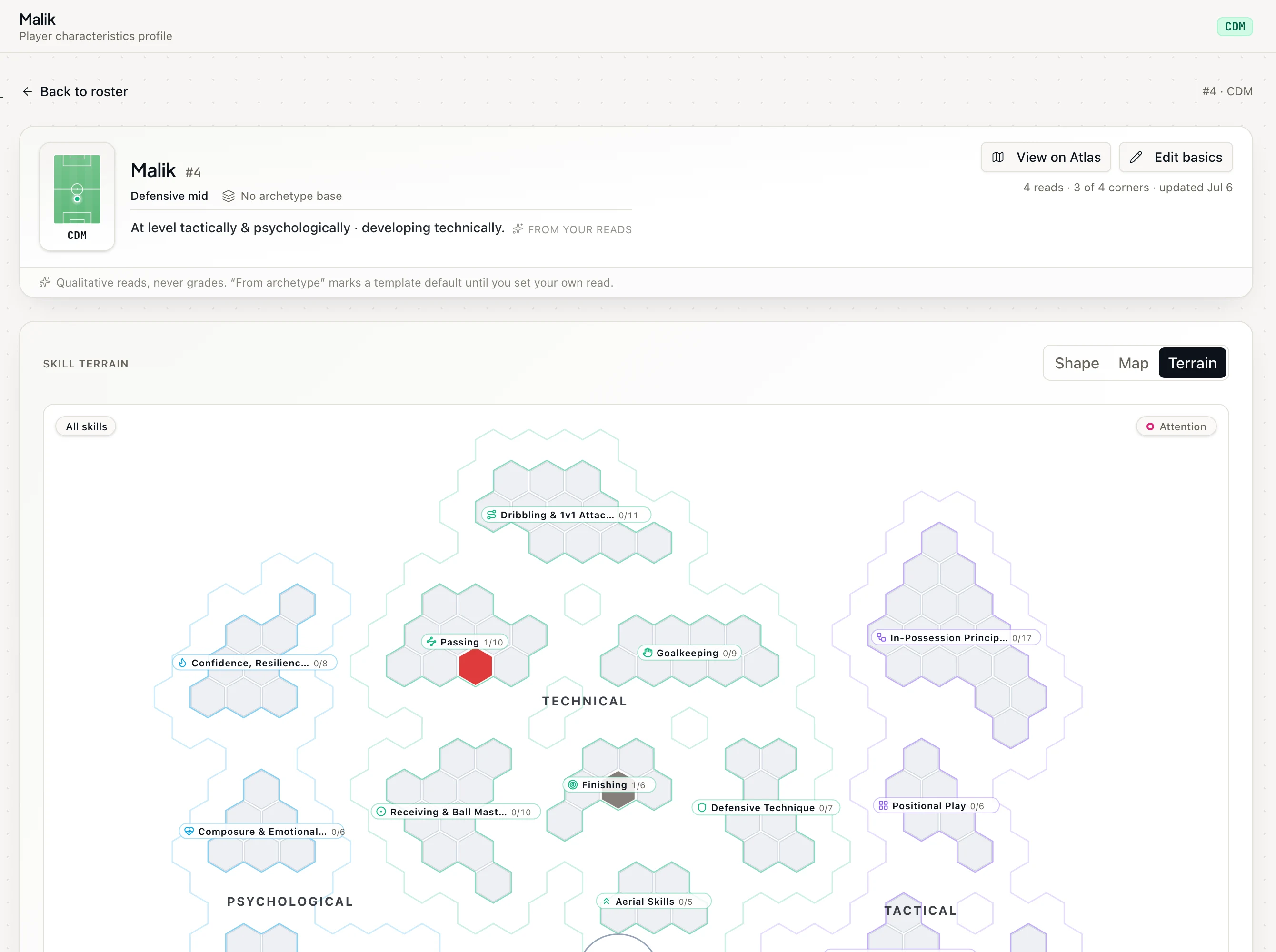
Task: Open Composure & Emotional... 0/6 label
Action: (263, 831)
